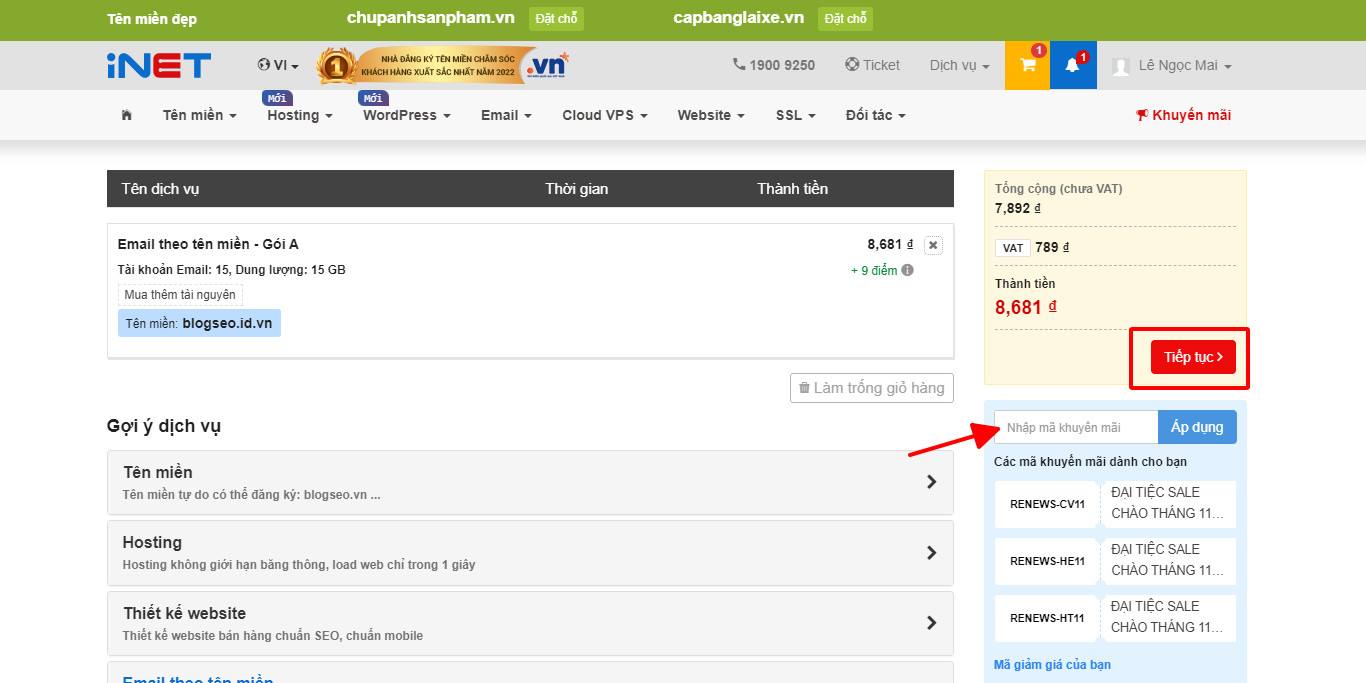Click Làm trống giỏ hàng button
The height and width of the screenshot is (683, 1366).
872,388
